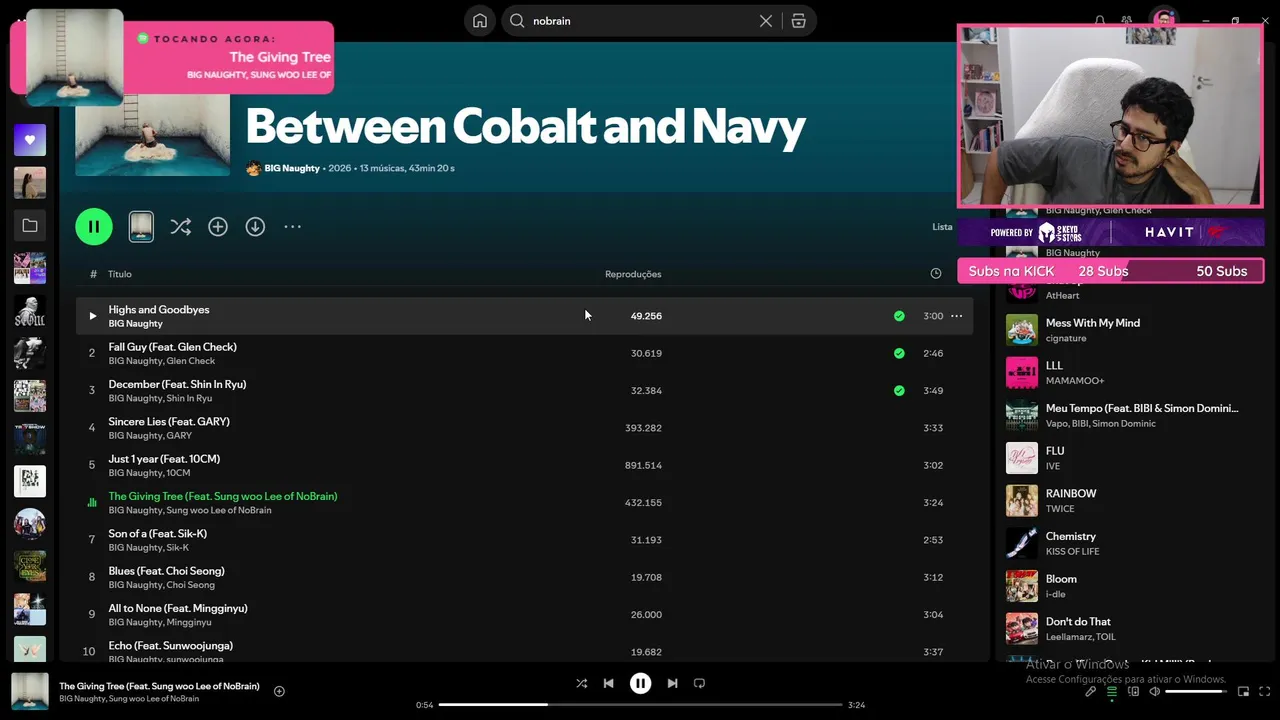1280x720 pixels.
Task: Add album to library with plus icon
Action: 218,227
